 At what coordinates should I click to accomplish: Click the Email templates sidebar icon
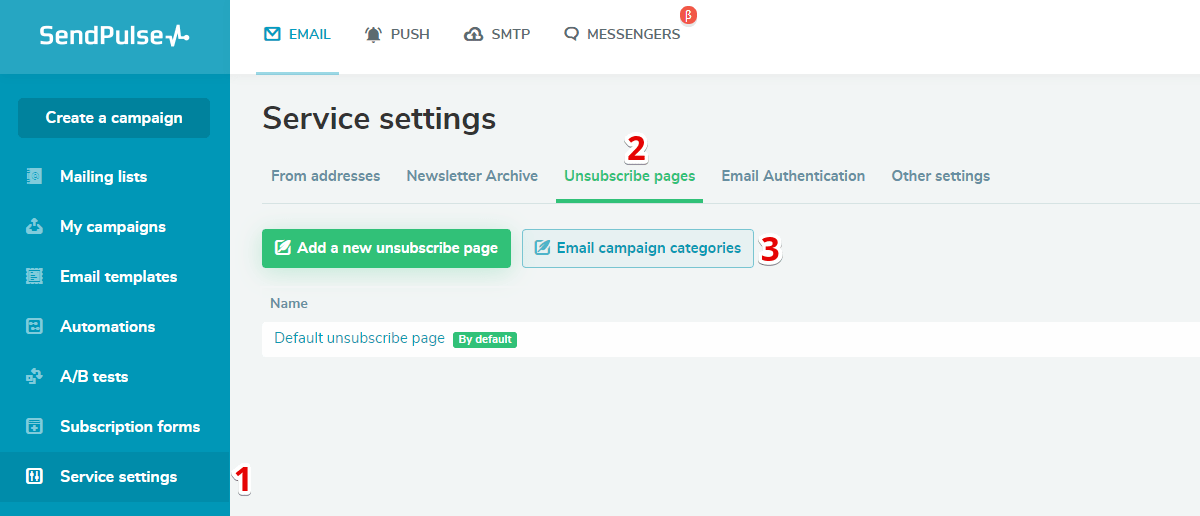coord(34,277)
